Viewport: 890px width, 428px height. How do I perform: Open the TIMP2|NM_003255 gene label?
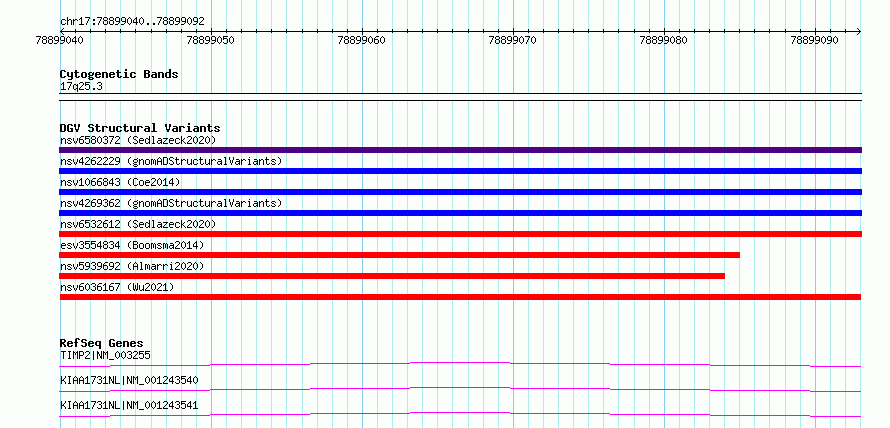pyautogui.click(x=105, y=356)
